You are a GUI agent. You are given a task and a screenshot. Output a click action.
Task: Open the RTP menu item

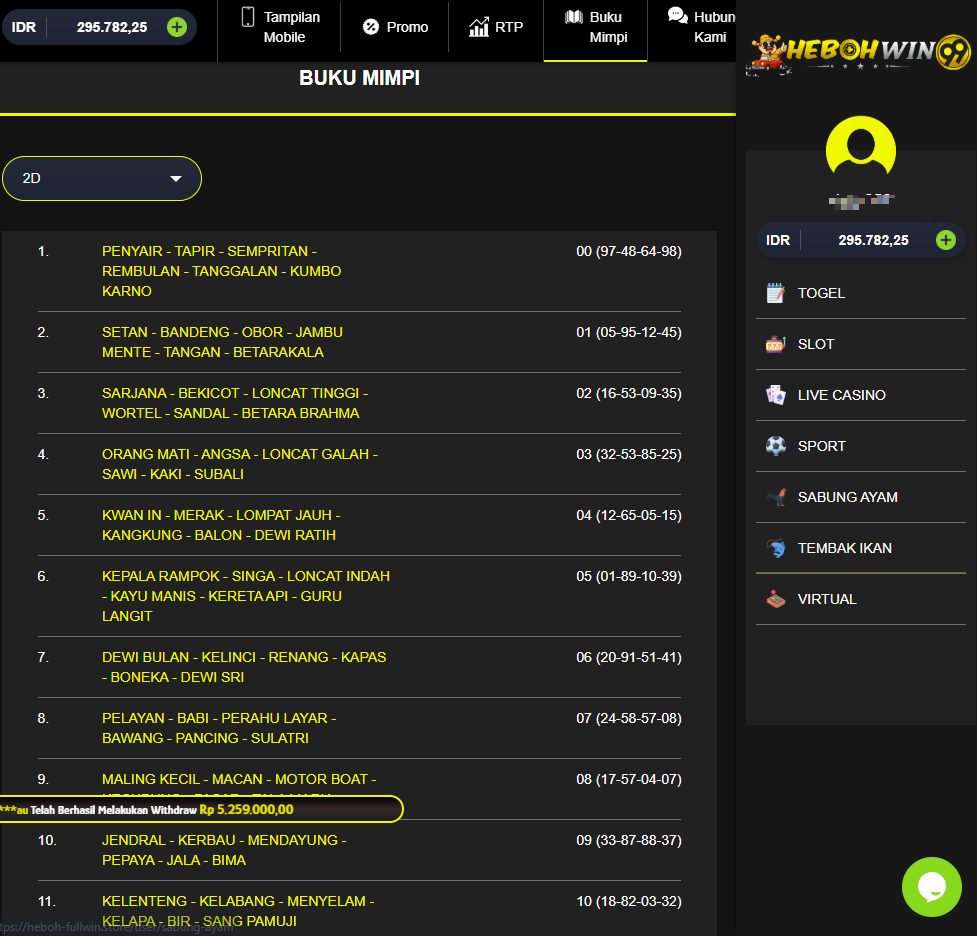pyautogui.click(x=496, y=27)
